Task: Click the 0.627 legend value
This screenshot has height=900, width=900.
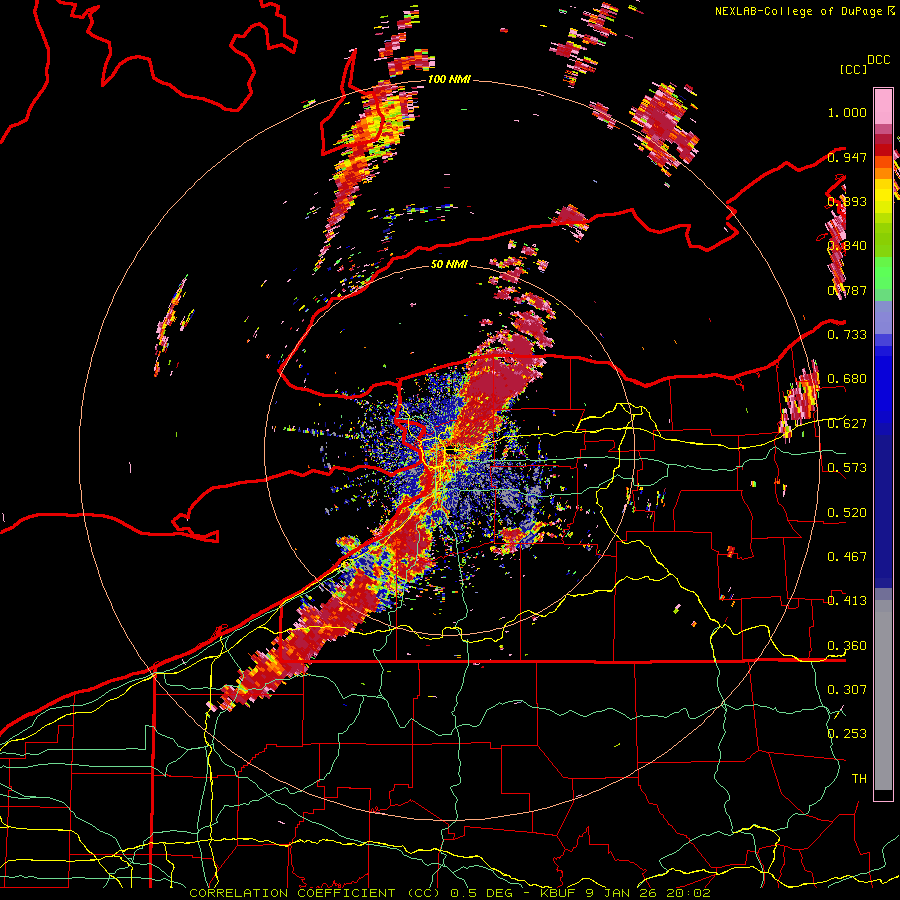Action: pyautogui.click(x=847, y=424)
